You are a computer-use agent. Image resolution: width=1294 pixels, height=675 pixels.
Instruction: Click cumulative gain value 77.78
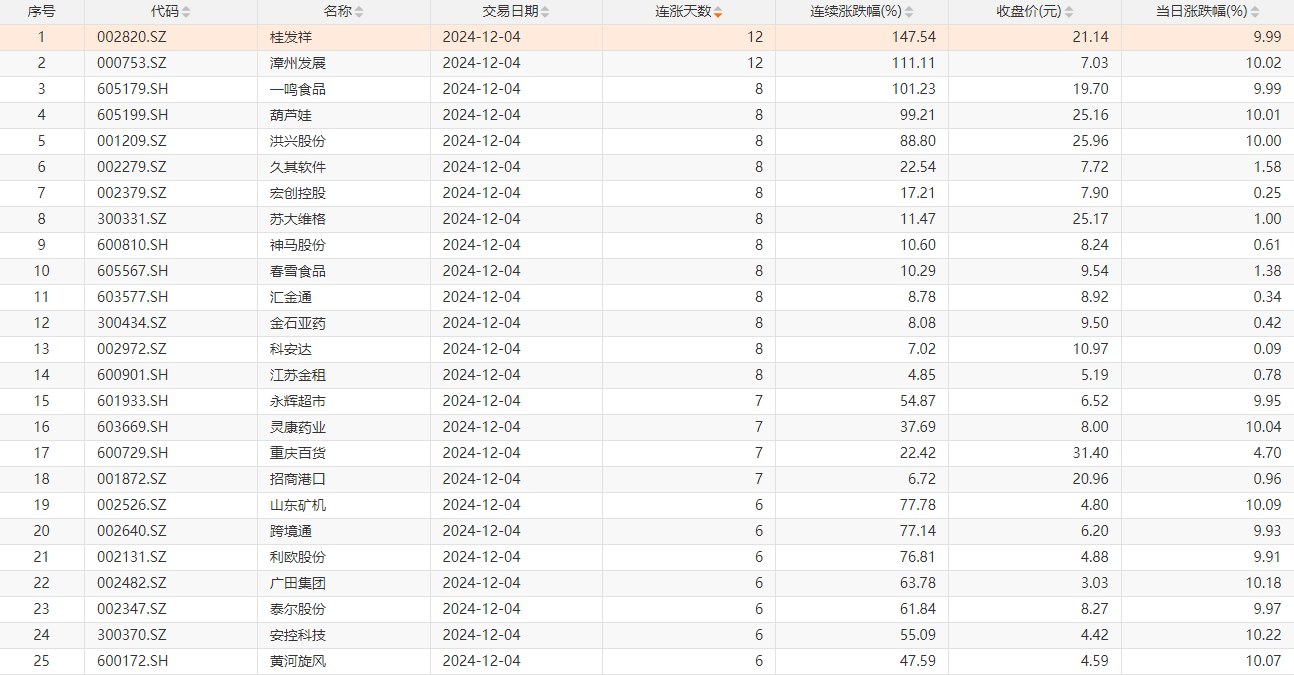(x=919, y=505)
